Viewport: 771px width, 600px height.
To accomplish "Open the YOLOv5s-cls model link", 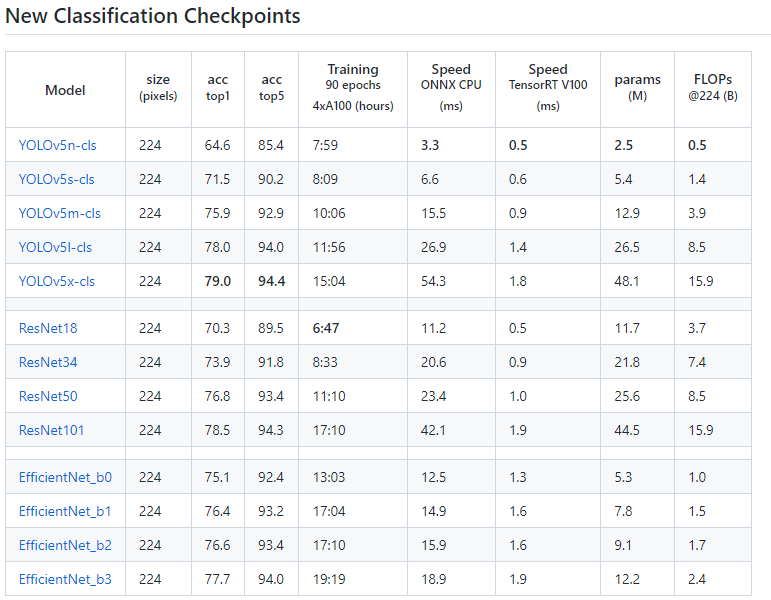I will pos(57,179).
